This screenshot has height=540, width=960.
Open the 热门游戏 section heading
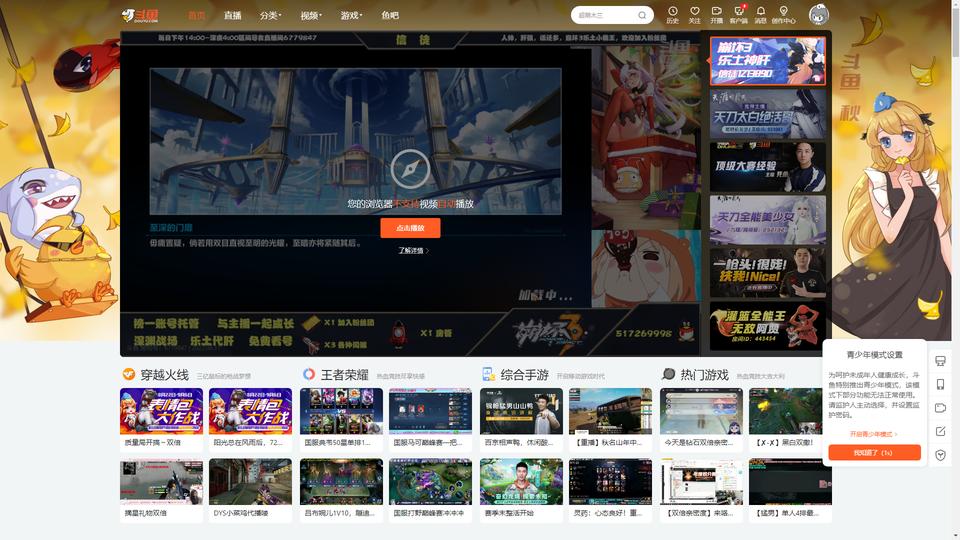(x=705, y=375)
